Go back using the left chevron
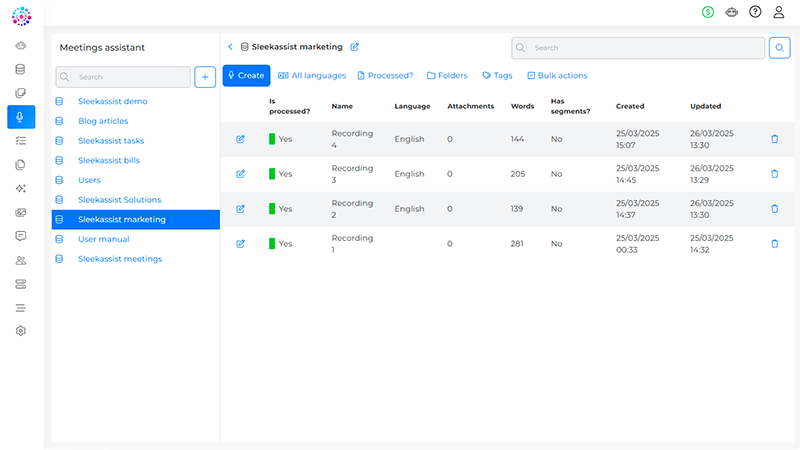800x450 pixels. pyautogui.click(x=230, y=47)
